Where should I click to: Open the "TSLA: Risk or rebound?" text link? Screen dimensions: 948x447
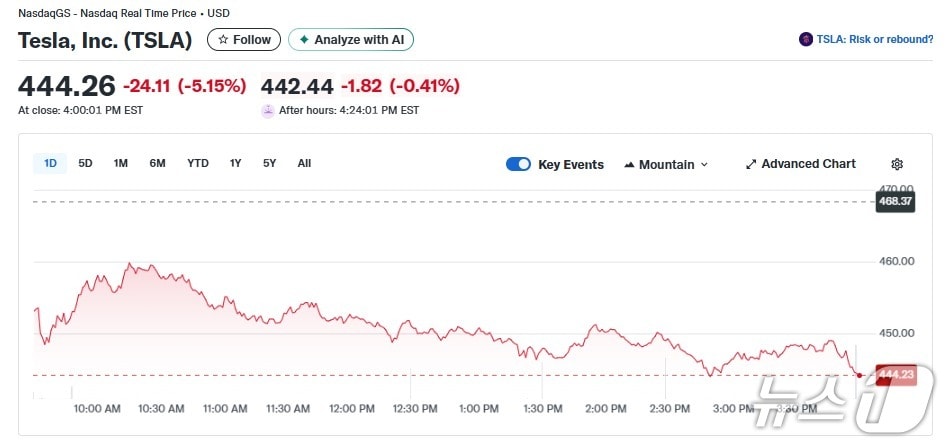coord(874,40)
